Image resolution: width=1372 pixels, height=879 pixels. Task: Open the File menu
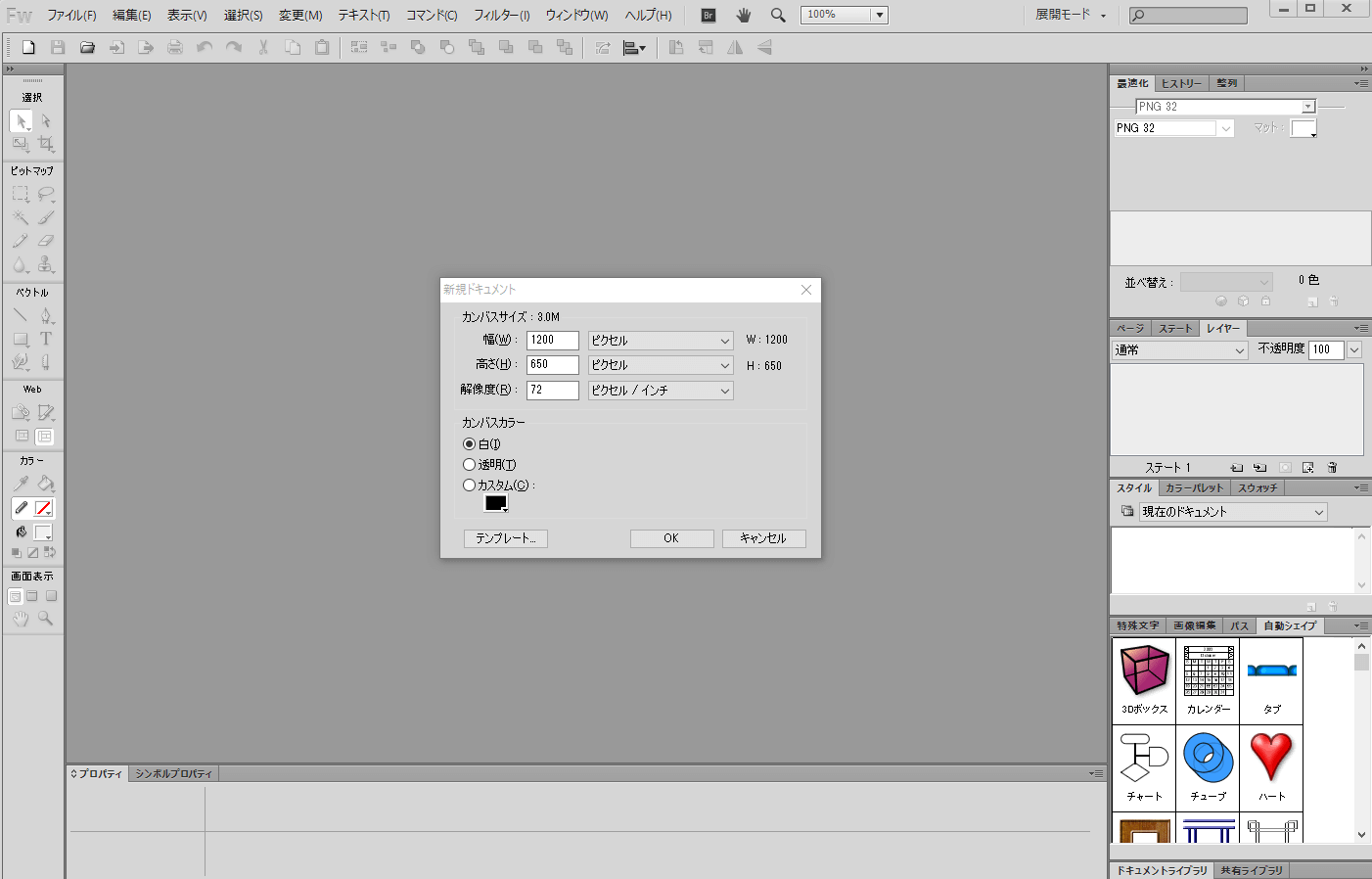[x=71, y=15]
